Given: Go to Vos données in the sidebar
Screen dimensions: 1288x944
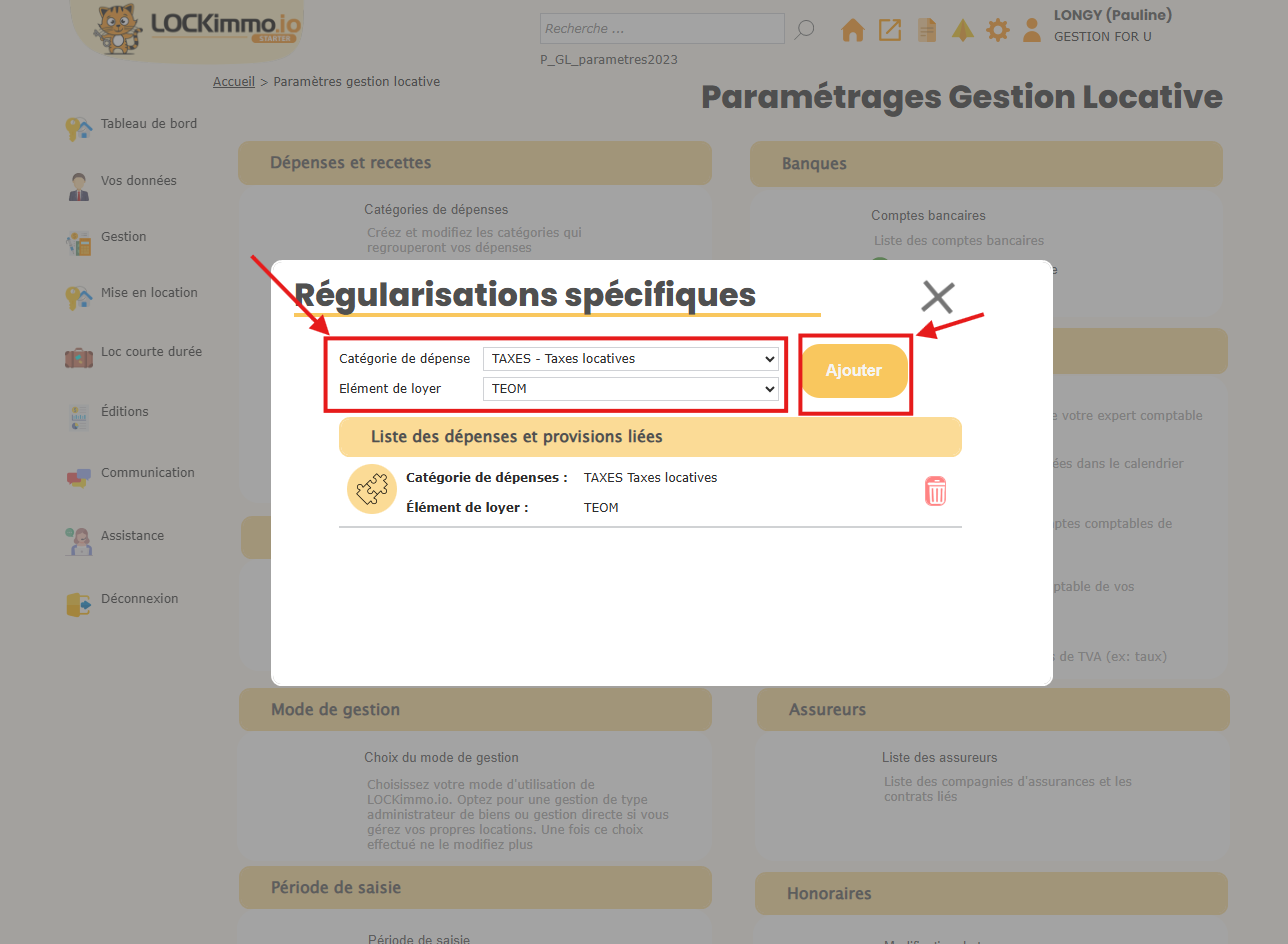Looking at the screenshot, I should pos(138,181).
